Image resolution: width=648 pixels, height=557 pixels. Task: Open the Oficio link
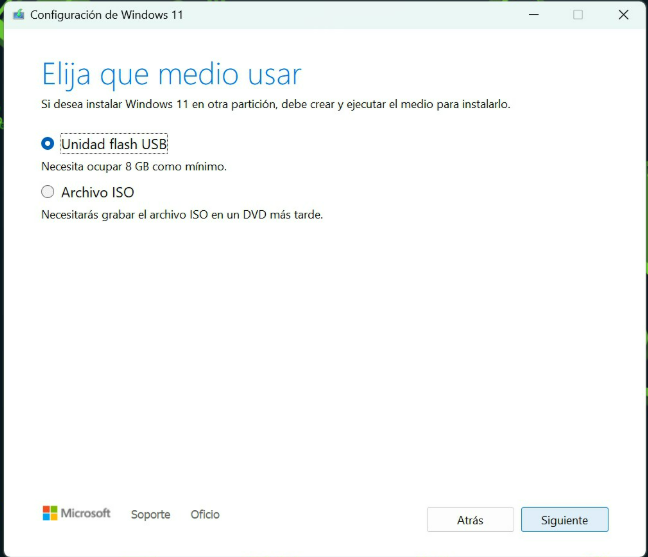205,514
